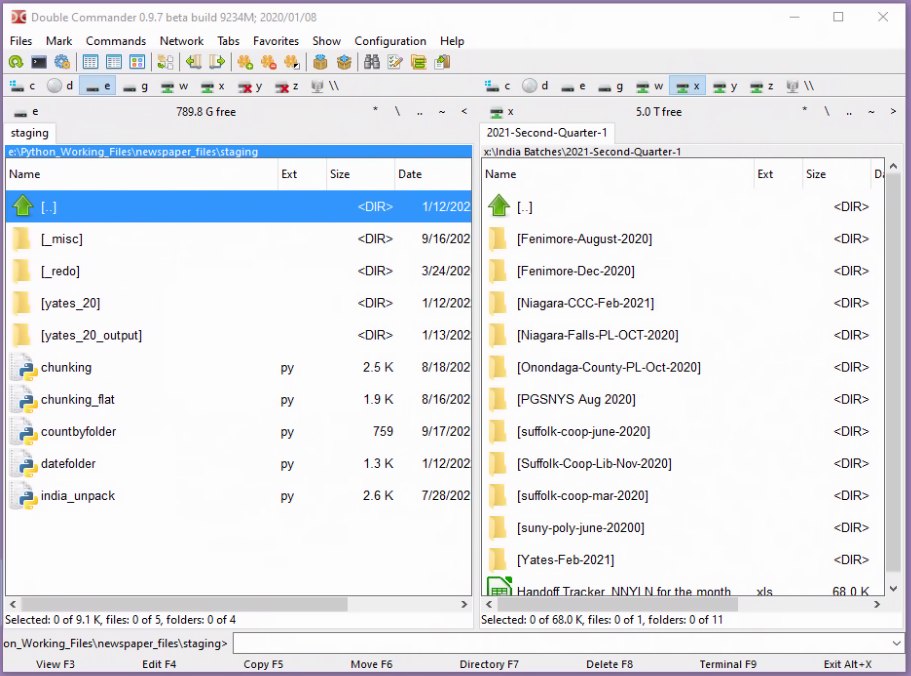
Task: Click the Terminal F9 button
Action: pos(727,664)
